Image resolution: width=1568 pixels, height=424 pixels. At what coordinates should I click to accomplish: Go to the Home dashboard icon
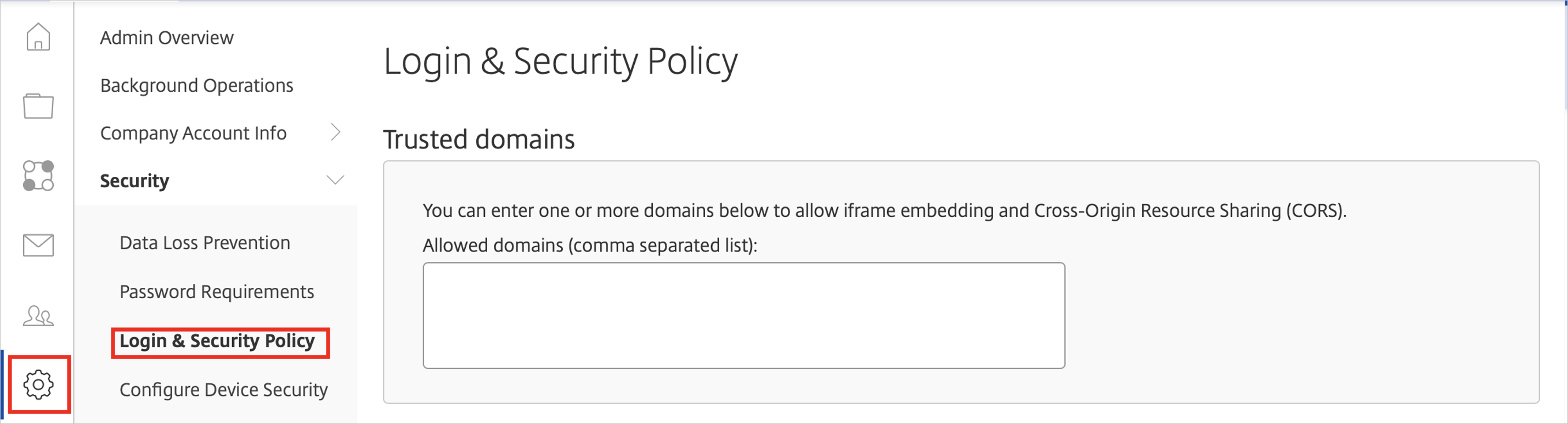38,37
